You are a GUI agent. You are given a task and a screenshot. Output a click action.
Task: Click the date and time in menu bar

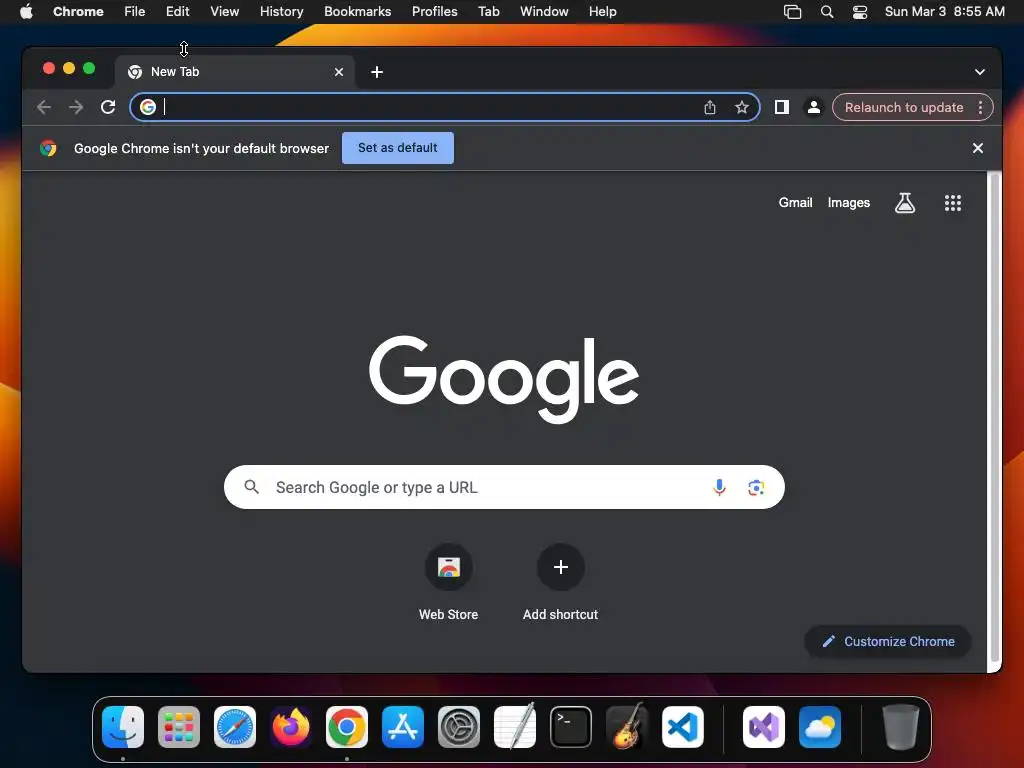[x=944, y=12]
